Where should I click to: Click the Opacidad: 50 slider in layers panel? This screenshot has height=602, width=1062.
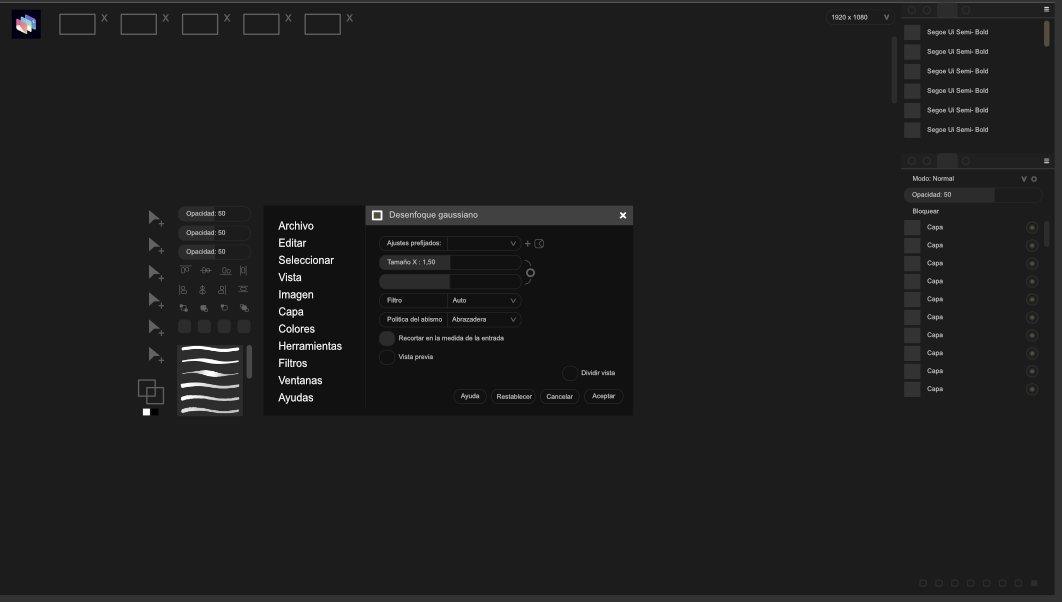coord(973,195)
